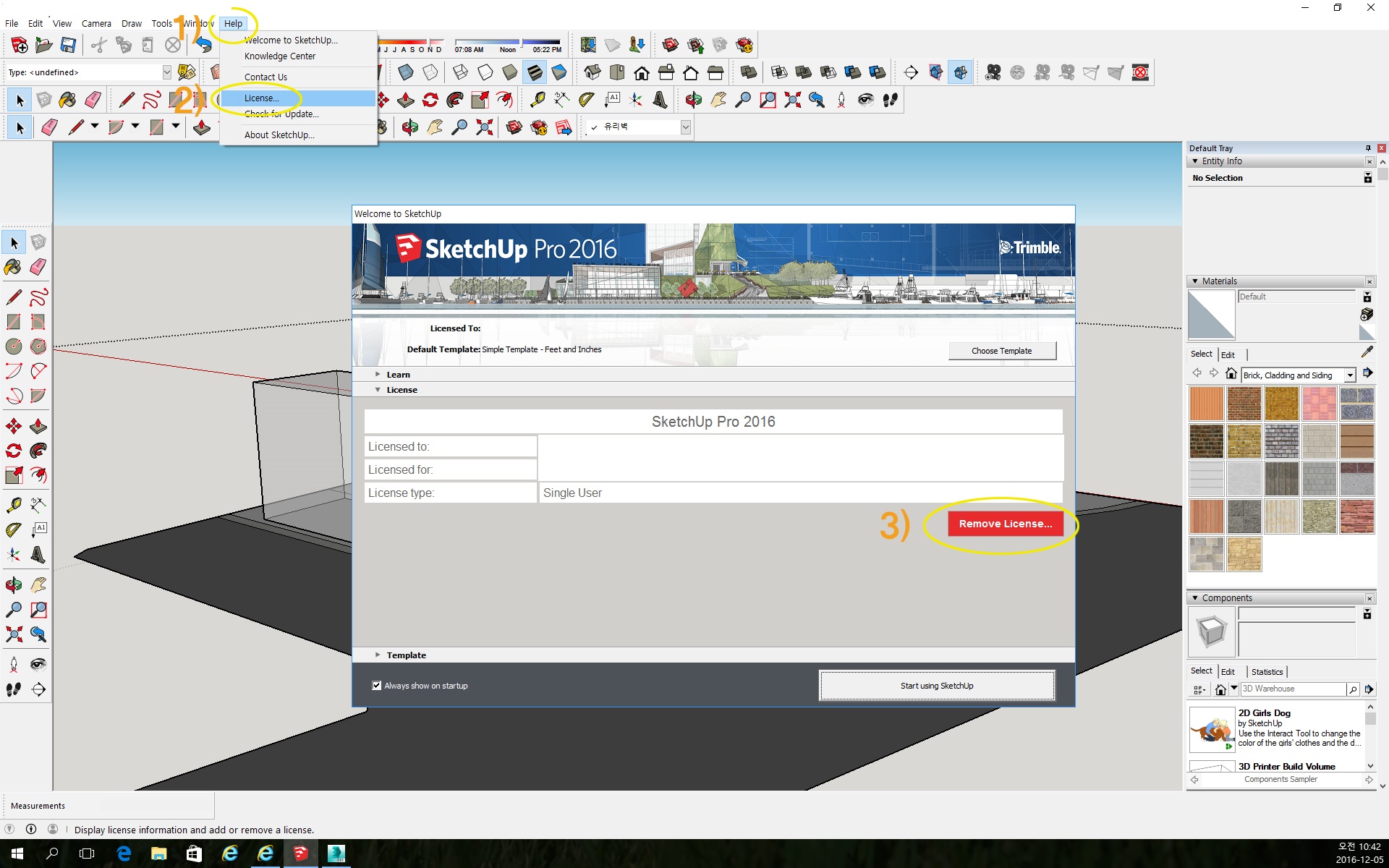Click the Remove License... button

1006,524
